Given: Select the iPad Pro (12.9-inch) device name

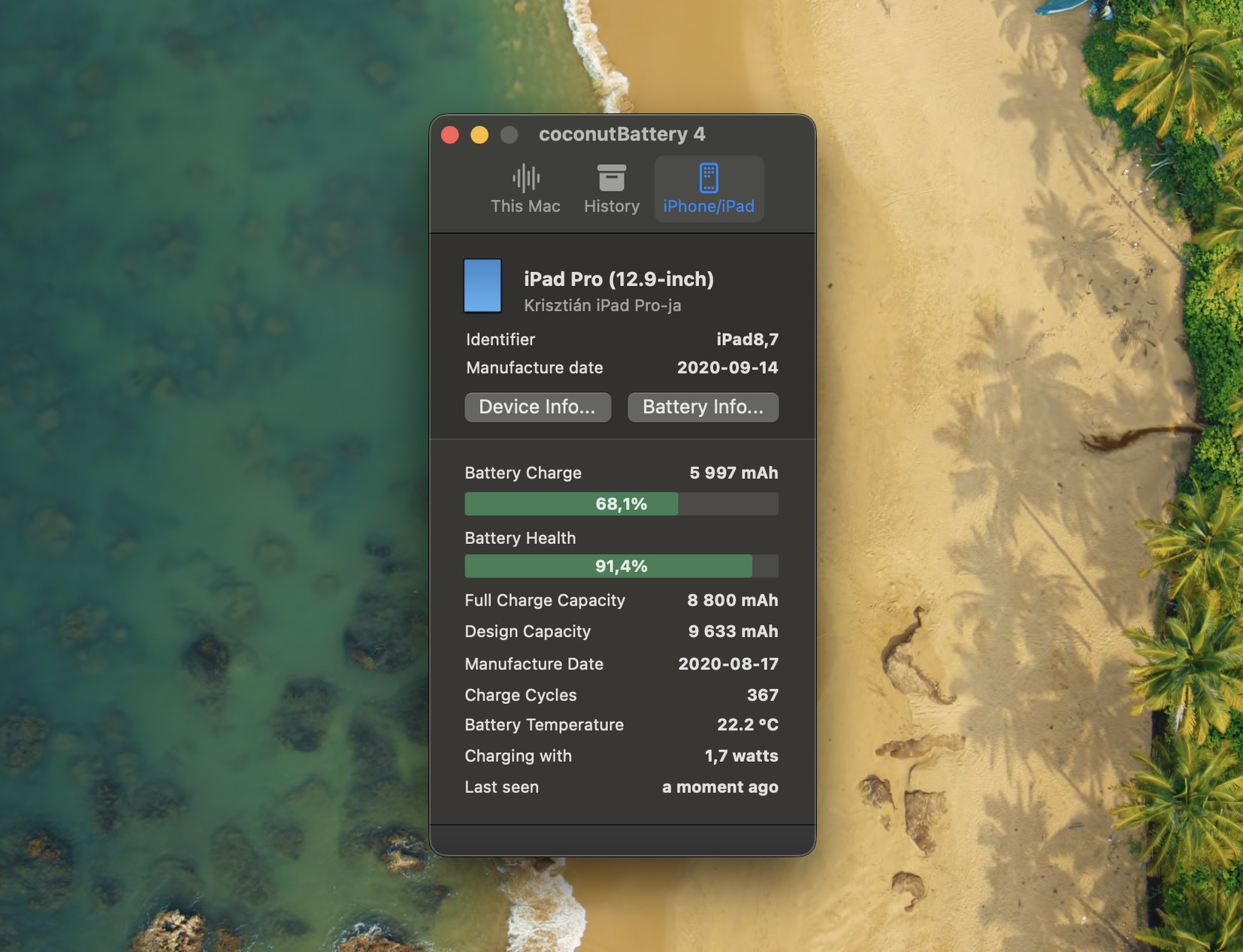Looking at the screenshot, I should (x=618, y=279).
